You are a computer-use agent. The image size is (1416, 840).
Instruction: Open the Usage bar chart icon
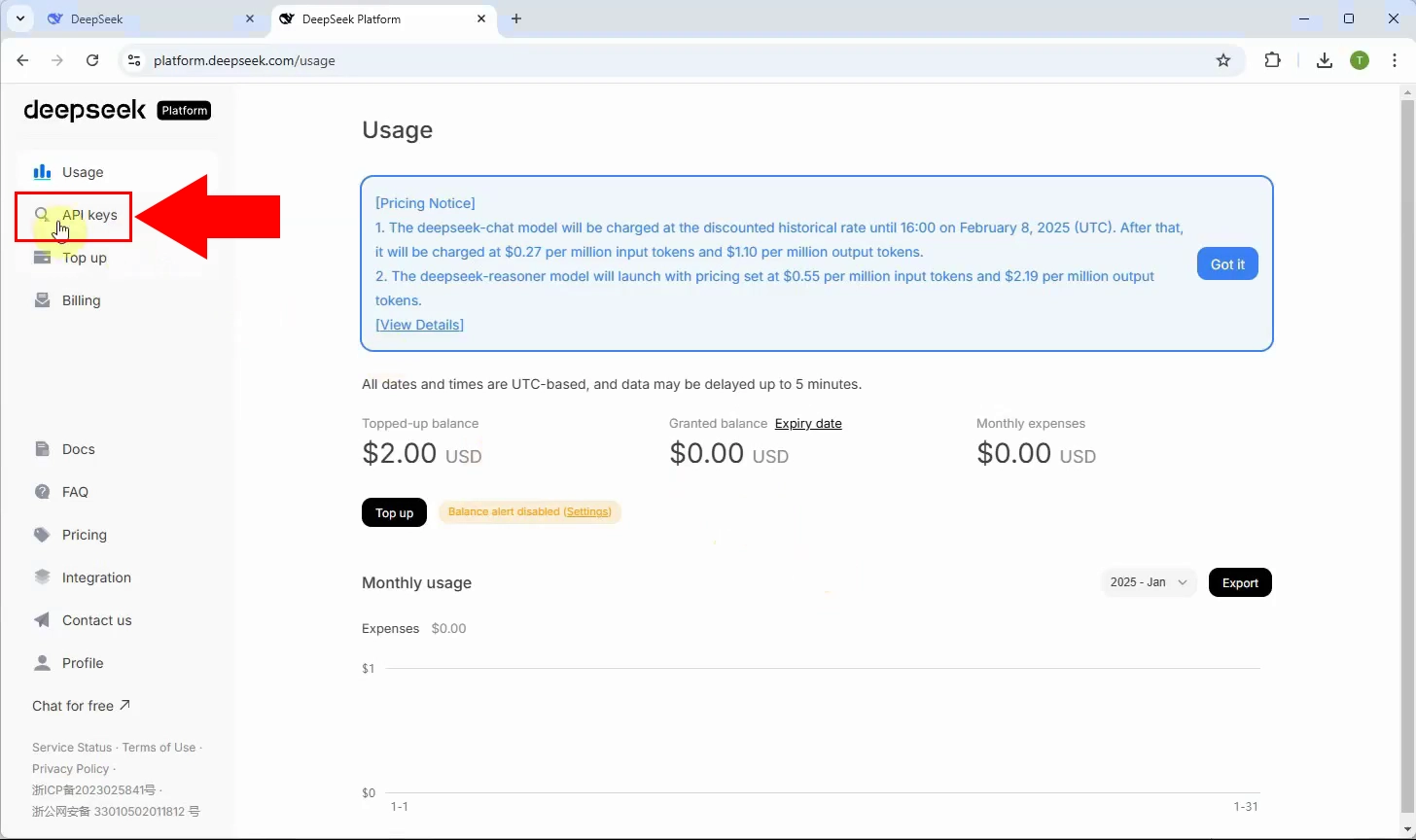click(x=42, y=172)
